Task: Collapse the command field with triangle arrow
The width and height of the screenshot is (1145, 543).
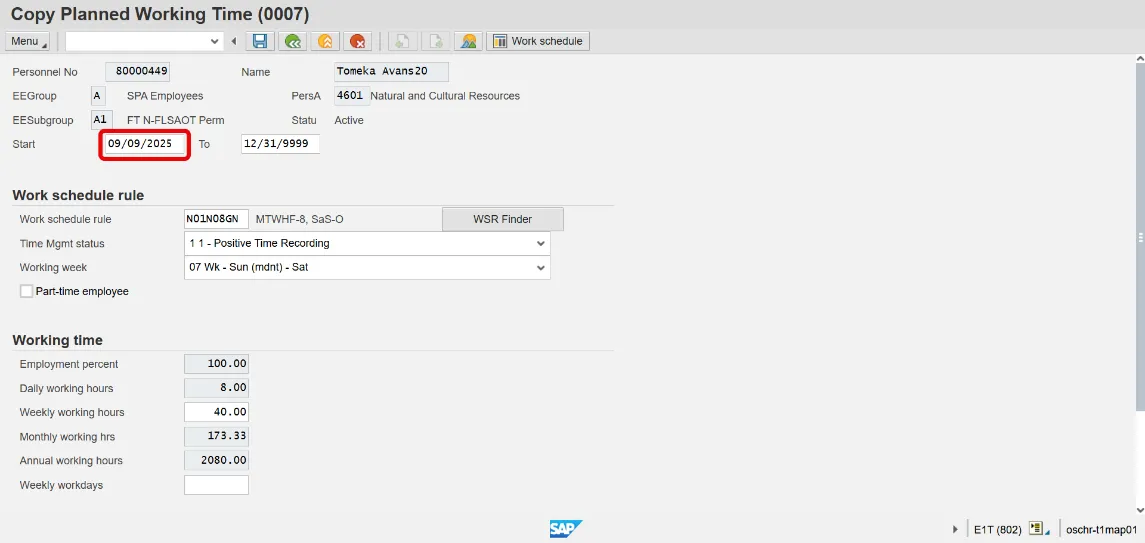Action: point(234,41)
